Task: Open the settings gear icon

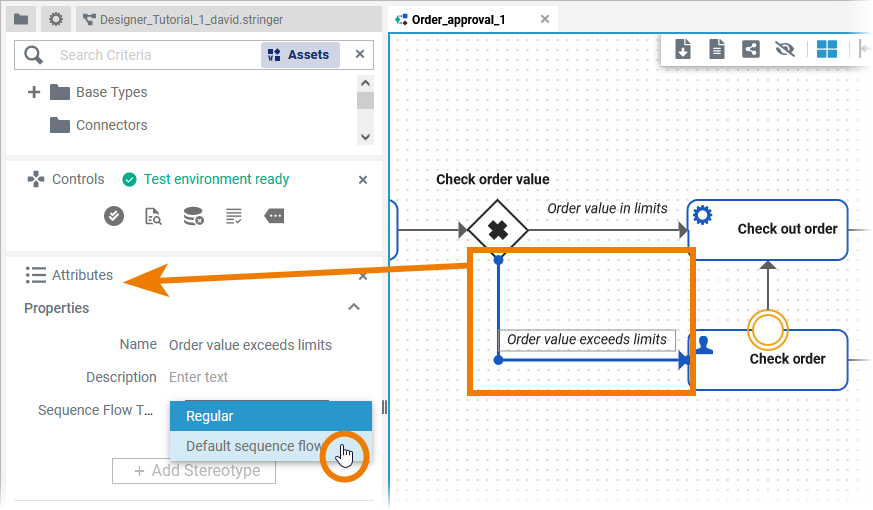Action: tap(56, 19)
